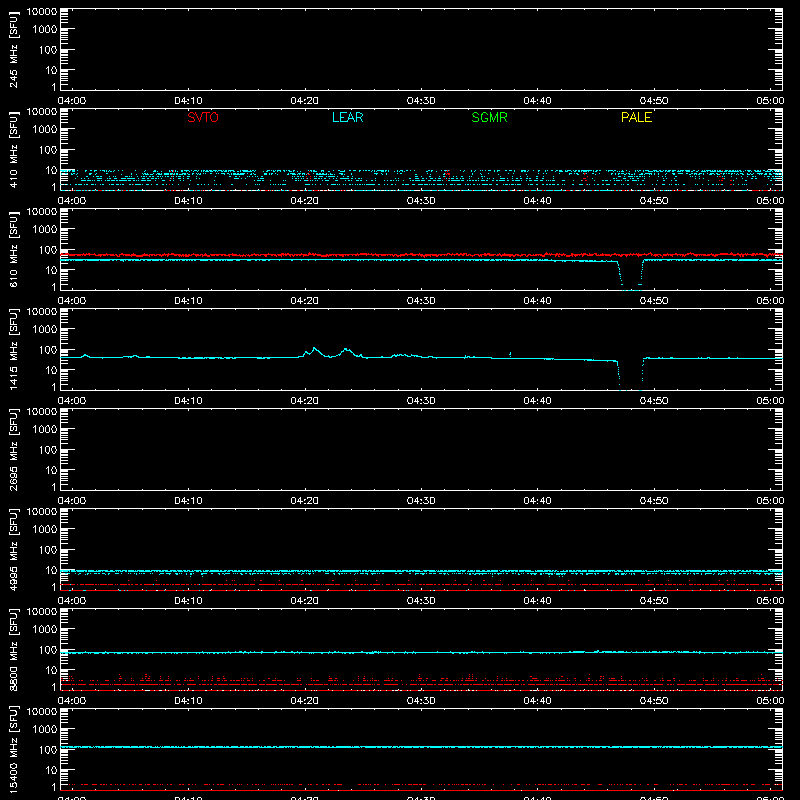The height and width of the screenshot is (800, 800).
Task: Click the 2695 MHz [SFU] axis title
Action: tap(13, 449)
